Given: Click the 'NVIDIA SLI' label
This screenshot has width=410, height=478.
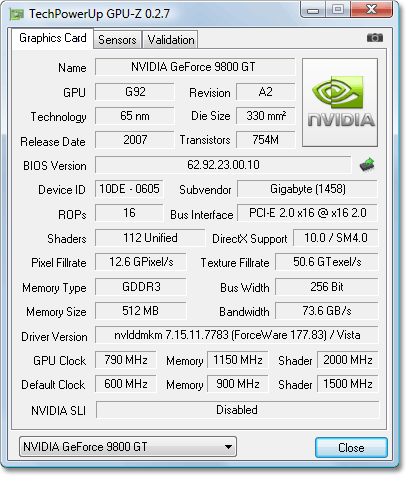Looking at the screenshot, I should pyautogui.click(x=58, y=411).
